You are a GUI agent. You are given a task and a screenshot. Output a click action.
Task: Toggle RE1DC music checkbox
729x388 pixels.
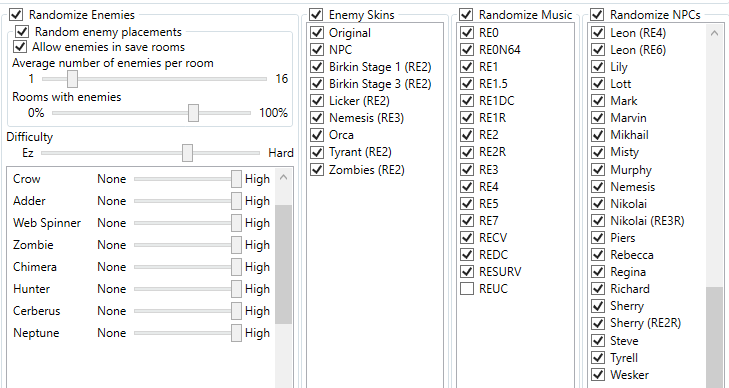point(467,101)
